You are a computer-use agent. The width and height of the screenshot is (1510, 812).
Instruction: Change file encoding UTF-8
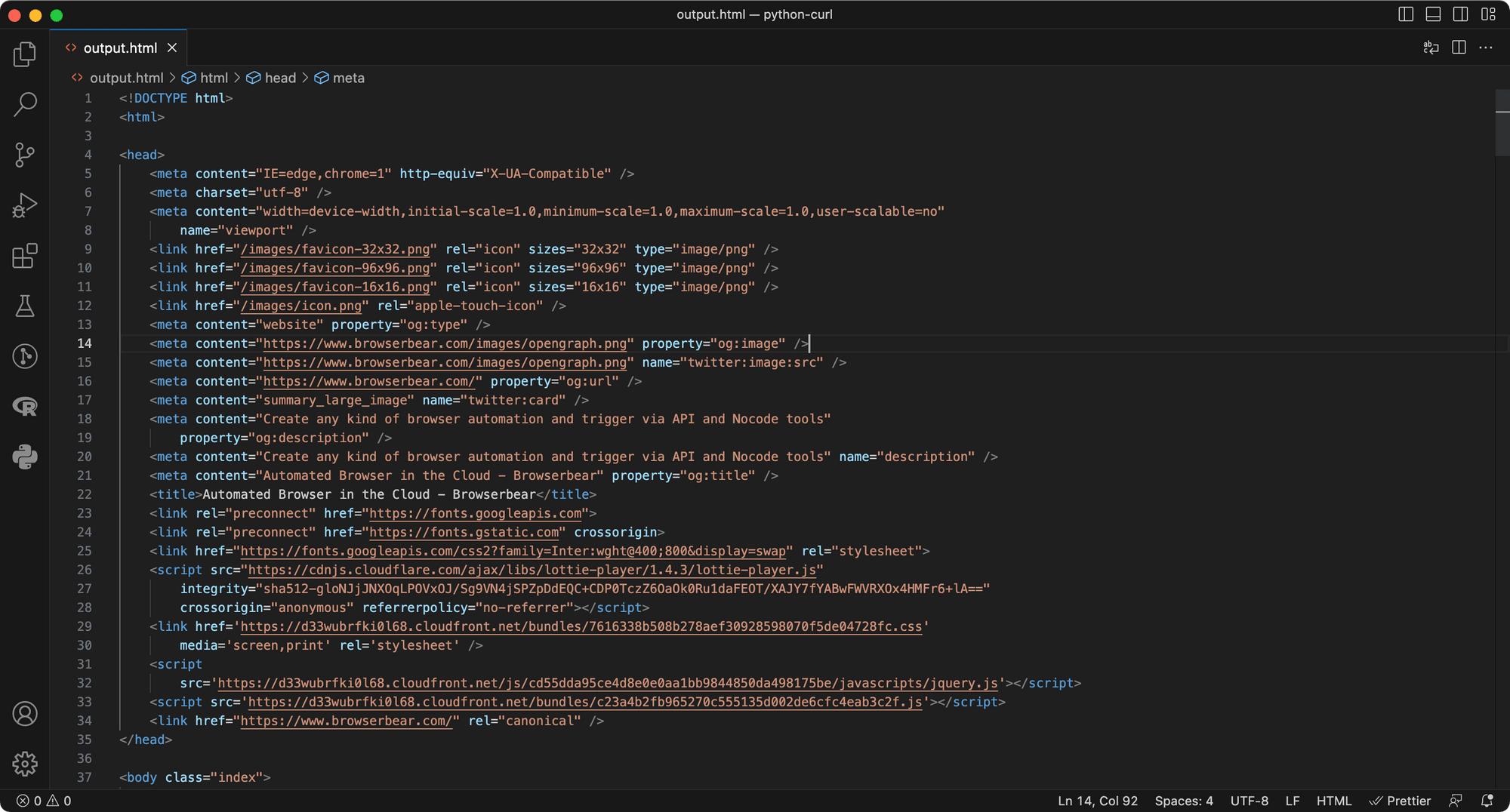coord(1250,801)
